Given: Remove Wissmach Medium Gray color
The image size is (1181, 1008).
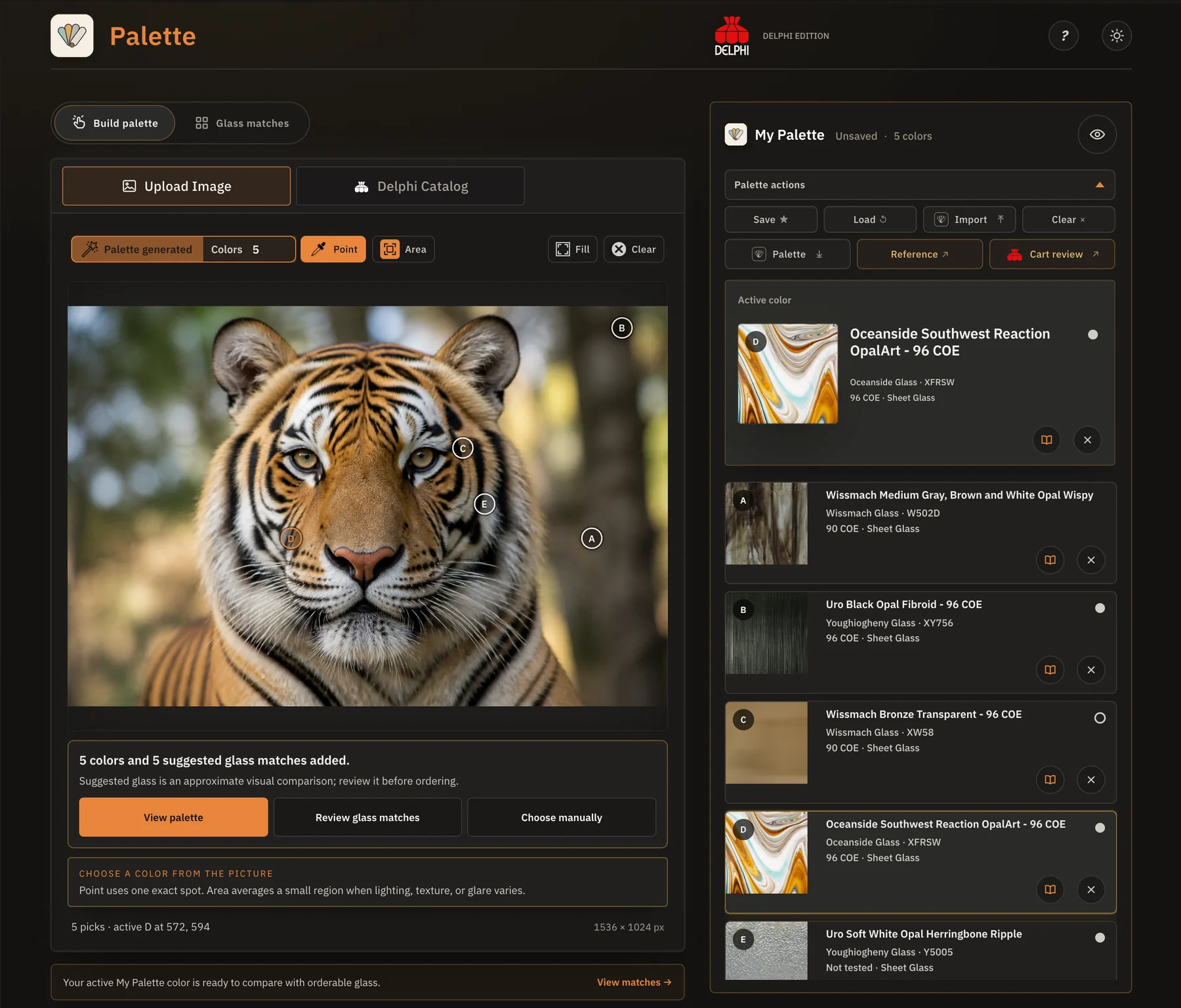Looking at the screenshot, I should [1091, 560].
